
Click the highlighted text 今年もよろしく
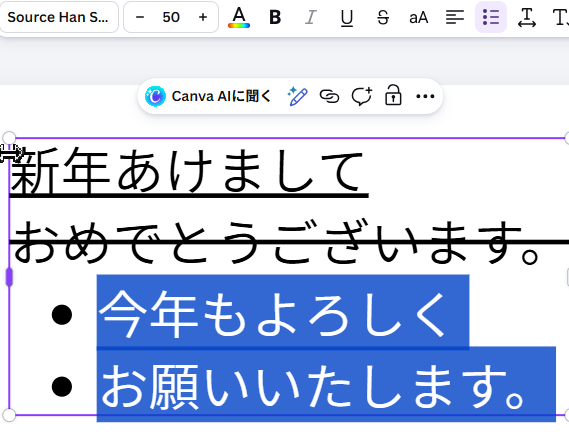coord(272,313)
